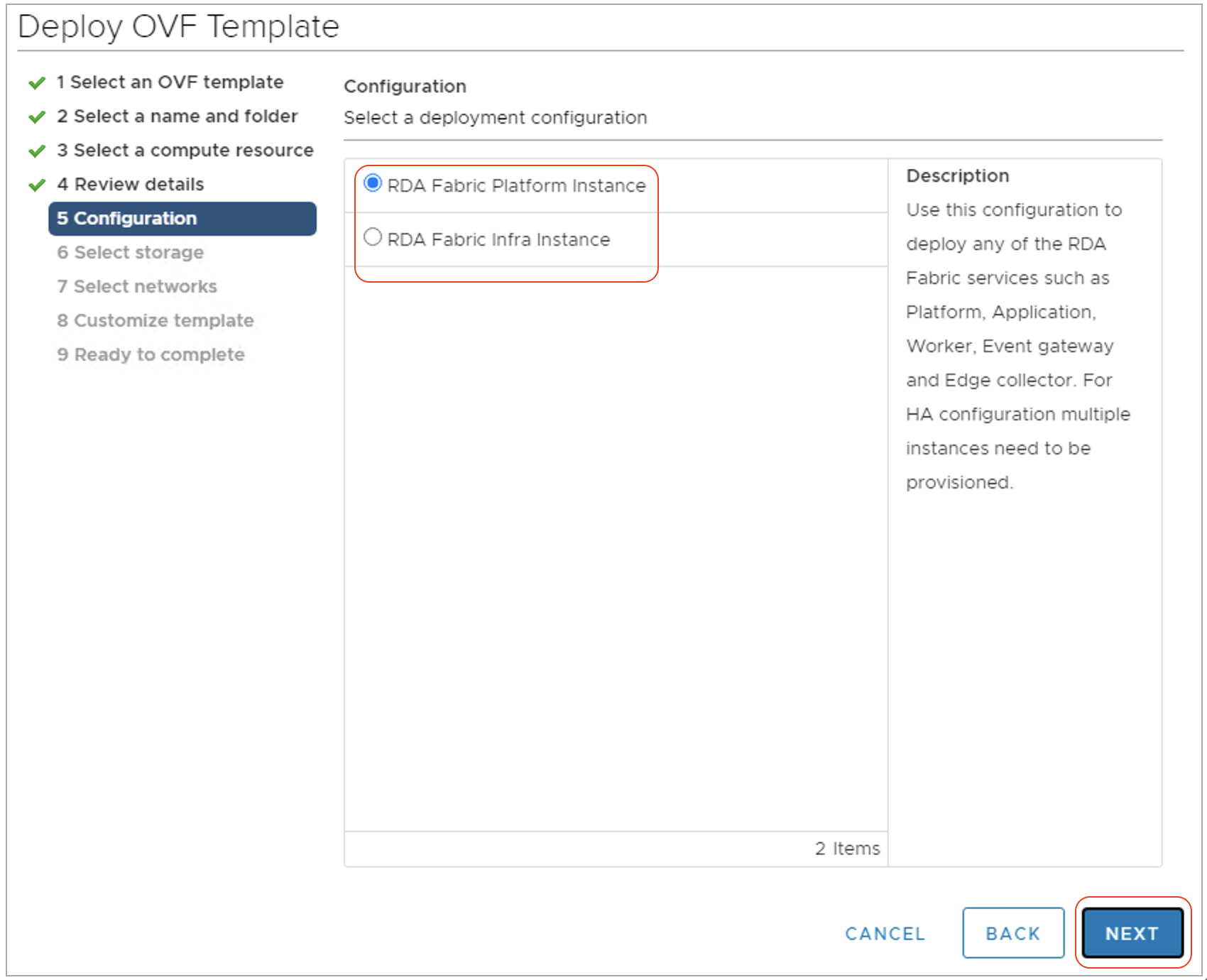The image size is (1207, 980).
Task: Click BACK to revisit Review details
Action: (x=1012, y=933)
